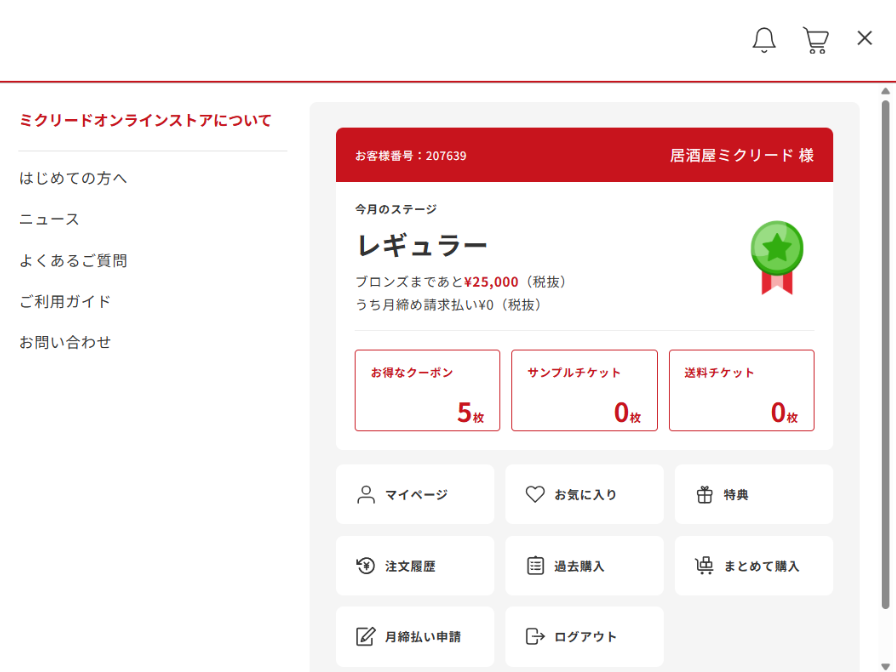Open the お問い合わせ contact menu item
The image size is (896, 672).
coord(65,342)
